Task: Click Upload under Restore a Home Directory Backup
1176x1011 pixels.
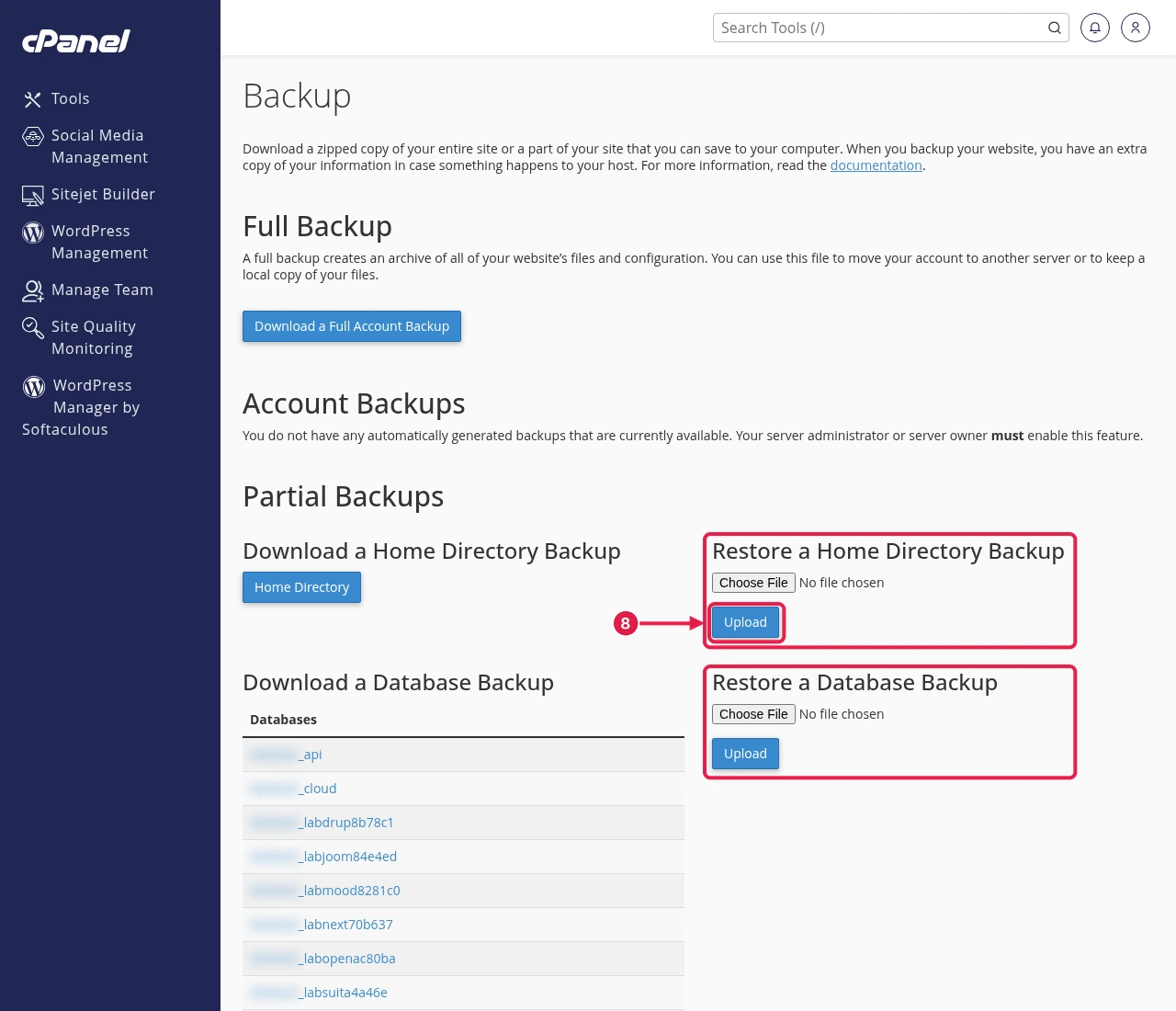Action: click(x=745, y=622)
